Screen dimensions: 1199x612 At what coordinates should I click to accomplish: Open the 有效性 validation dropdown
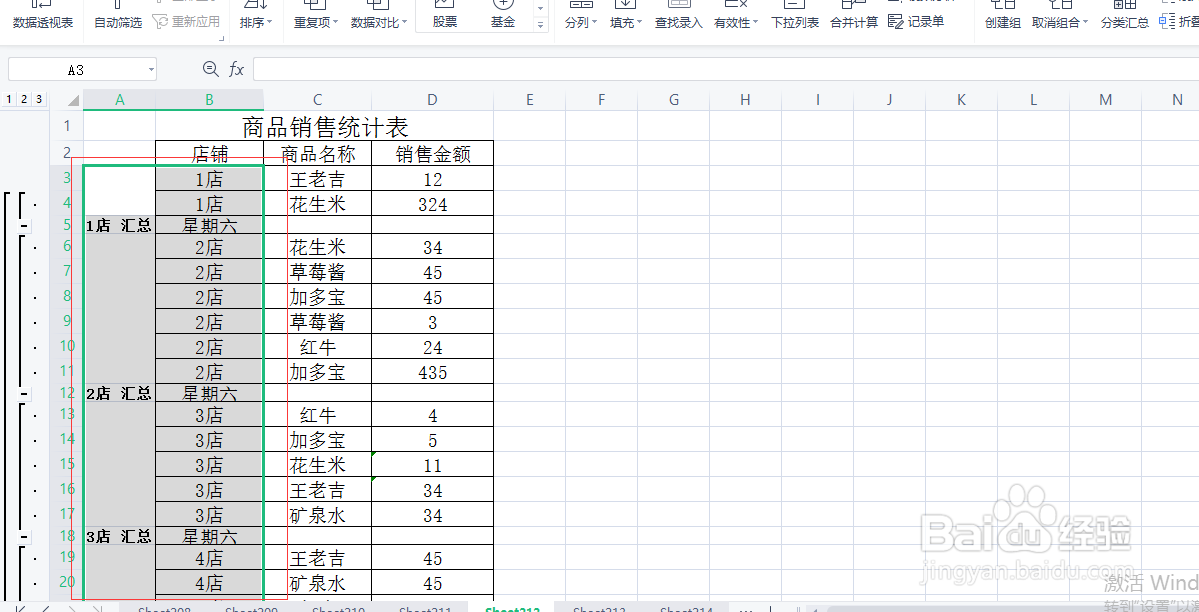tap(736, 17)
